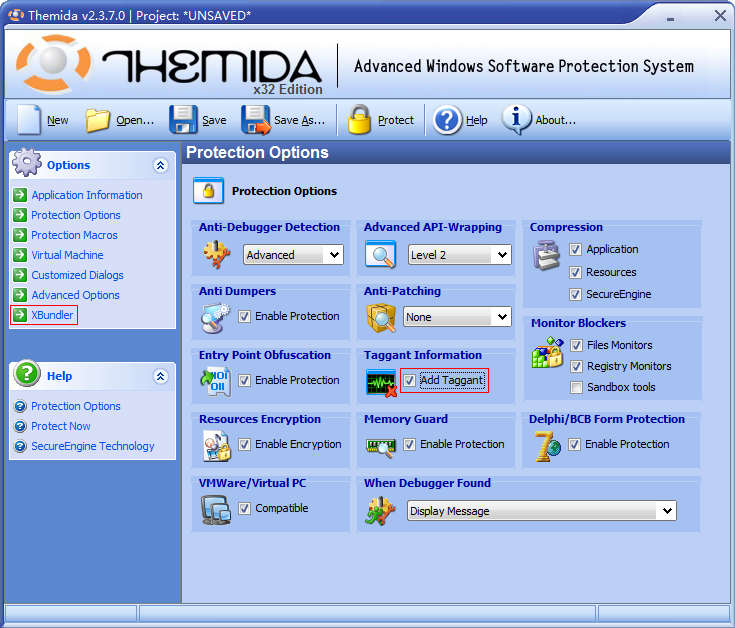Click the About... toolbar label

(x=555, y=120)
